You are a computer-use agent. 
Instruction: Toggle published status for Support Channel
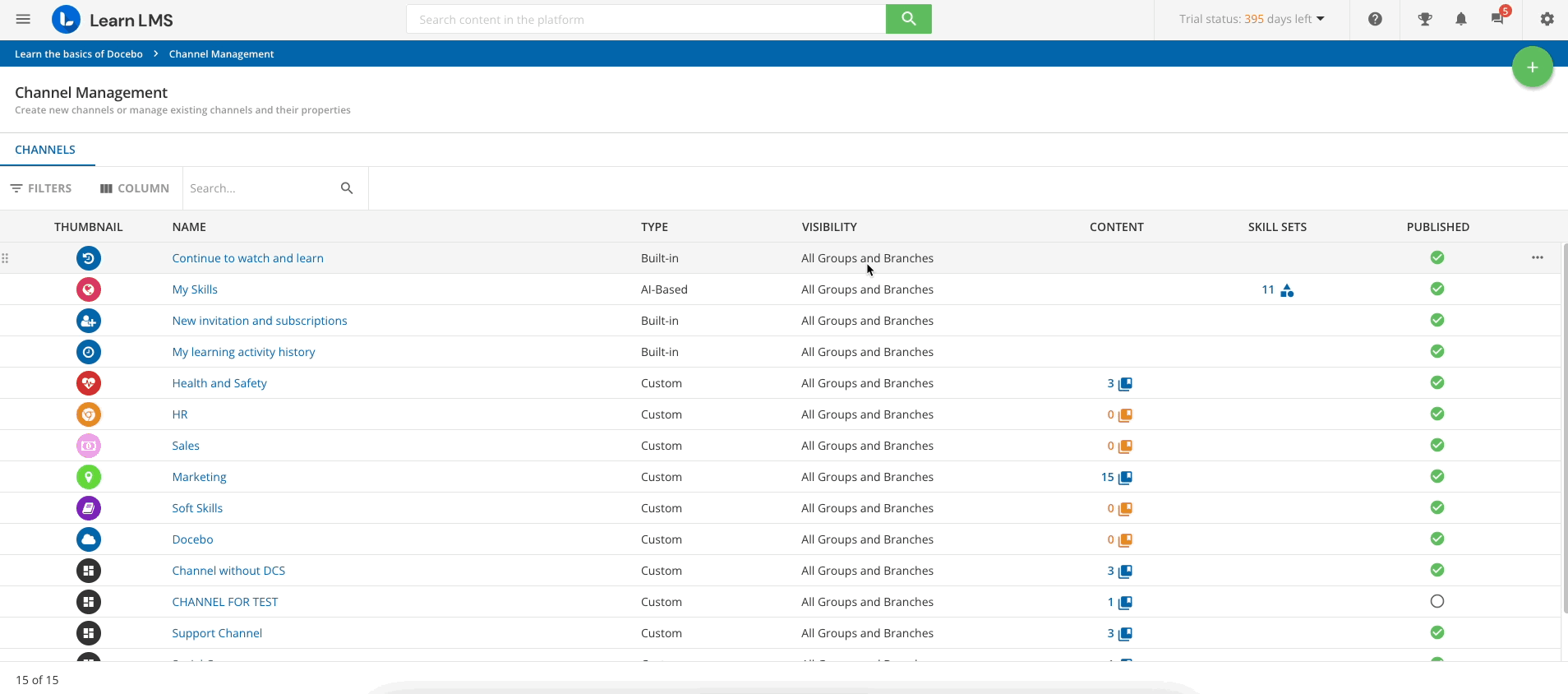(1437, 632)
